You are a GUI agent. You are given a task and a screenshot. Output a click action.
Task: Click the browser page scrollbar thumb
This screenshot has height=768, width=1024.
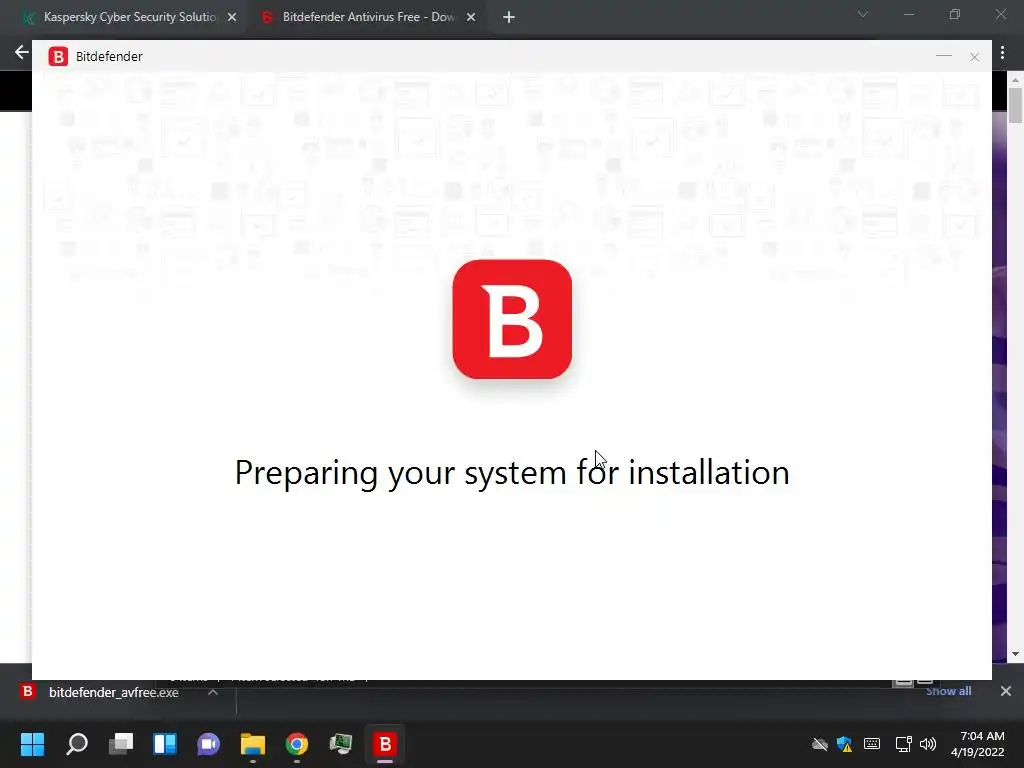1015,105
